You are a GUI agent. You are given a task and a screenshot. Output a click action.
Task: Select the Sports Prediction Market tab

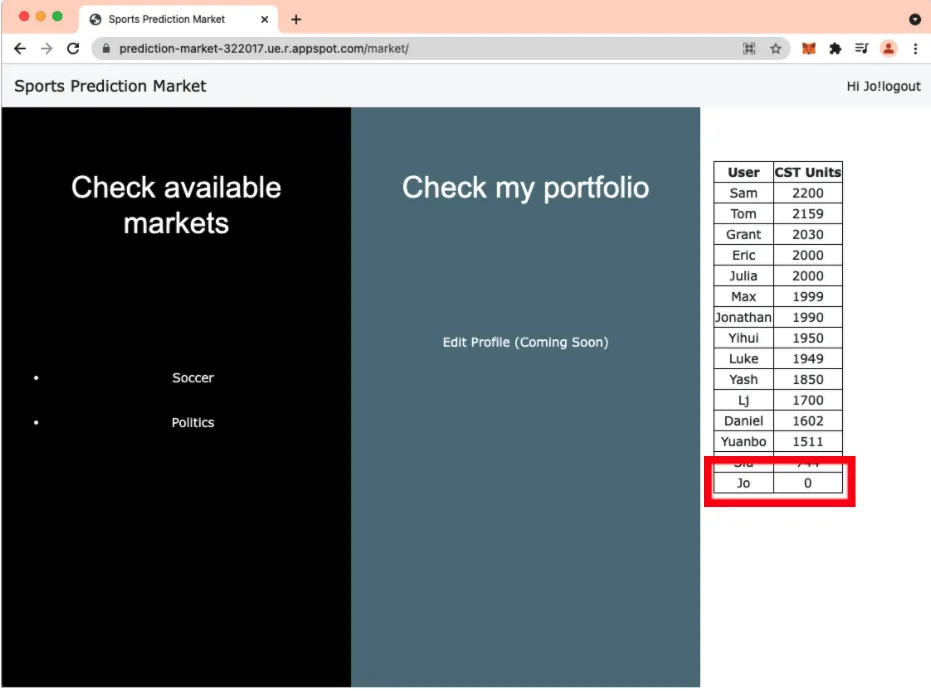178,20
